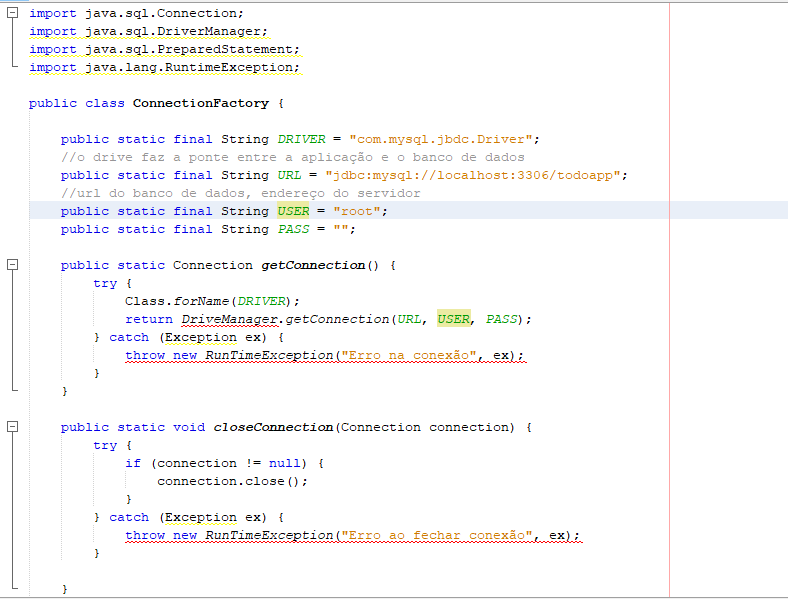Click 'catch (Exception ex)' in getConnection method
Screen dimensions: 788x599
tap(187, 337)
